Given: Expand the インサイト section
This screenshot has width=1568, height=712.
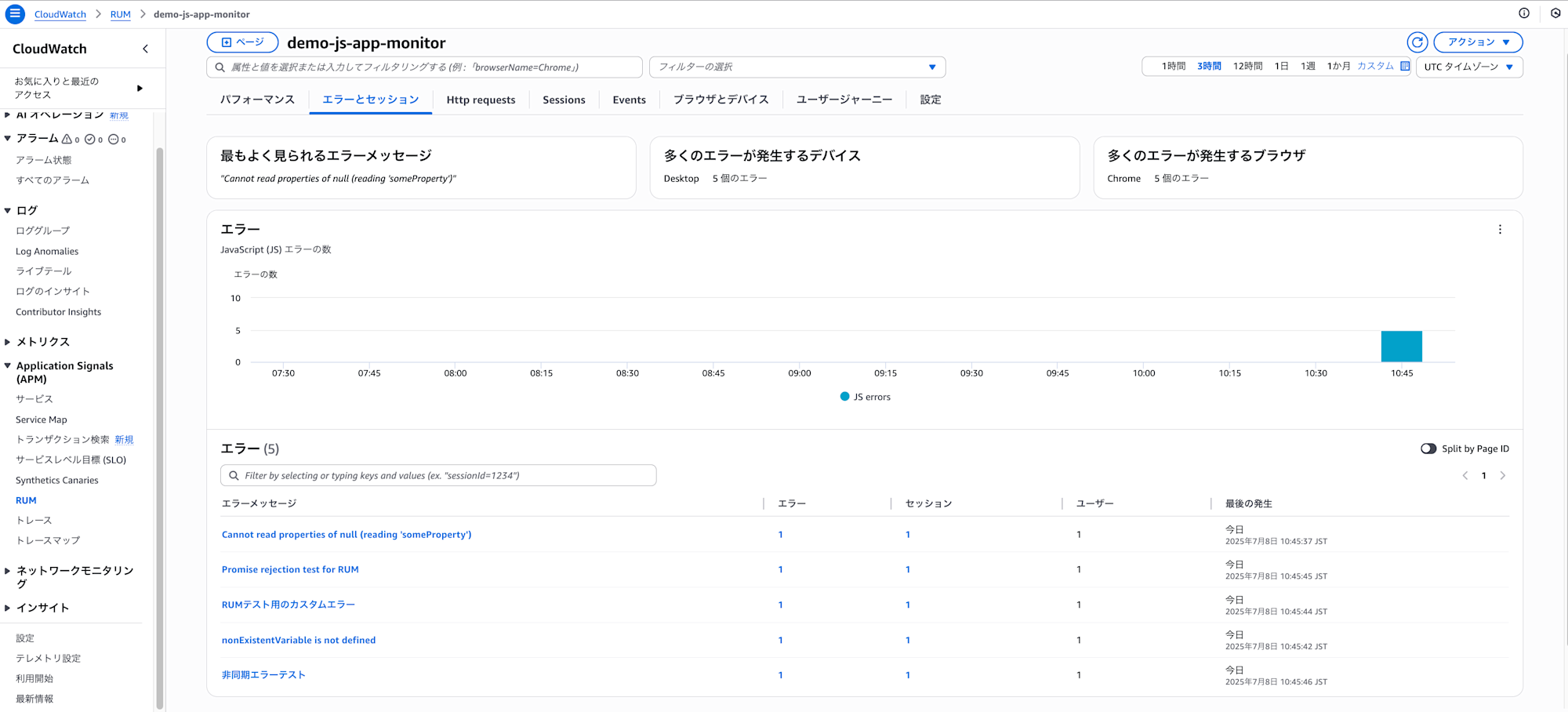Looking at the screenshot, I should pyautogui.click(x=8, y=608).
